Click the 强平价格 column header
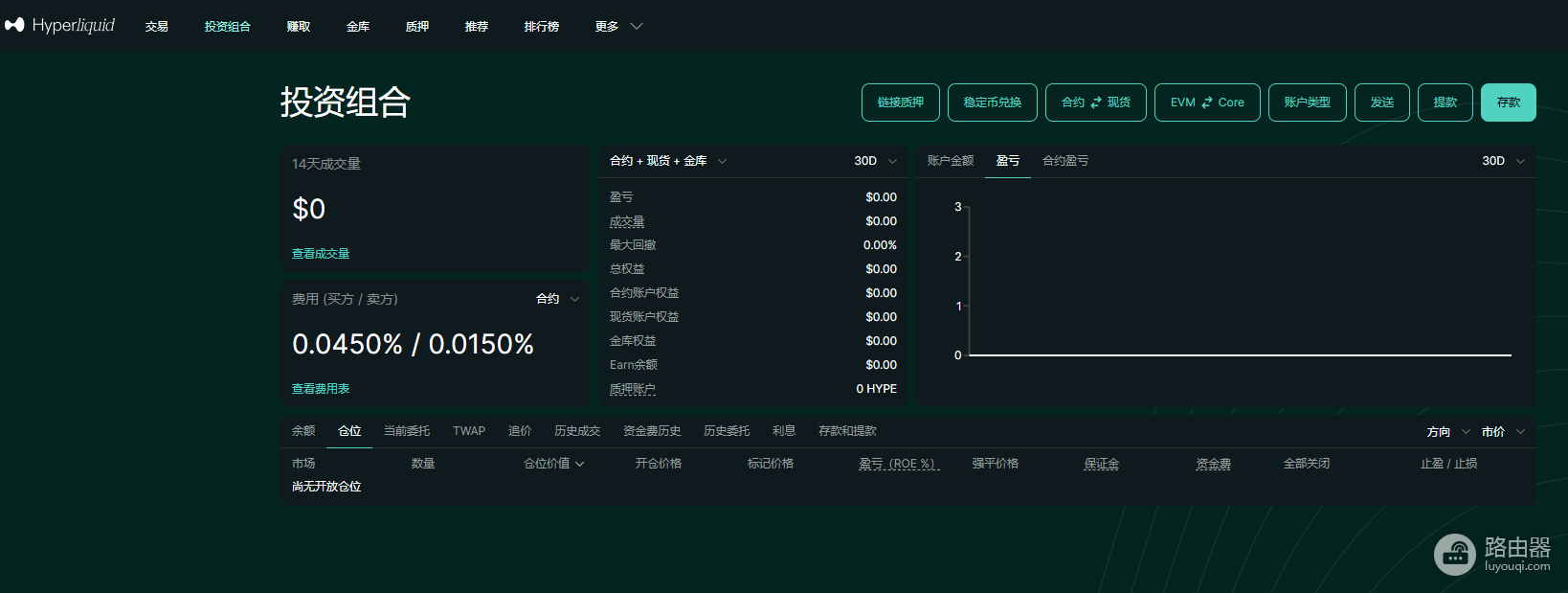This screenshot has height=593, width=1568. (996, 464)
